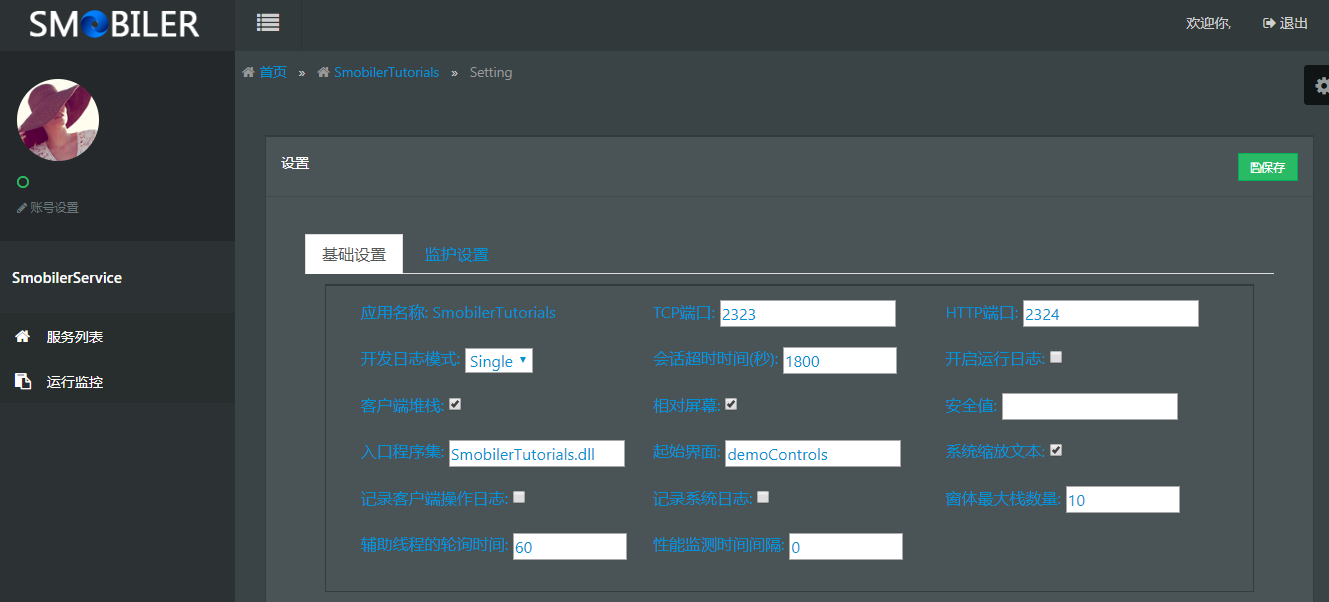
Task: Click the TCP端口 input field
Action: (808, 313)
